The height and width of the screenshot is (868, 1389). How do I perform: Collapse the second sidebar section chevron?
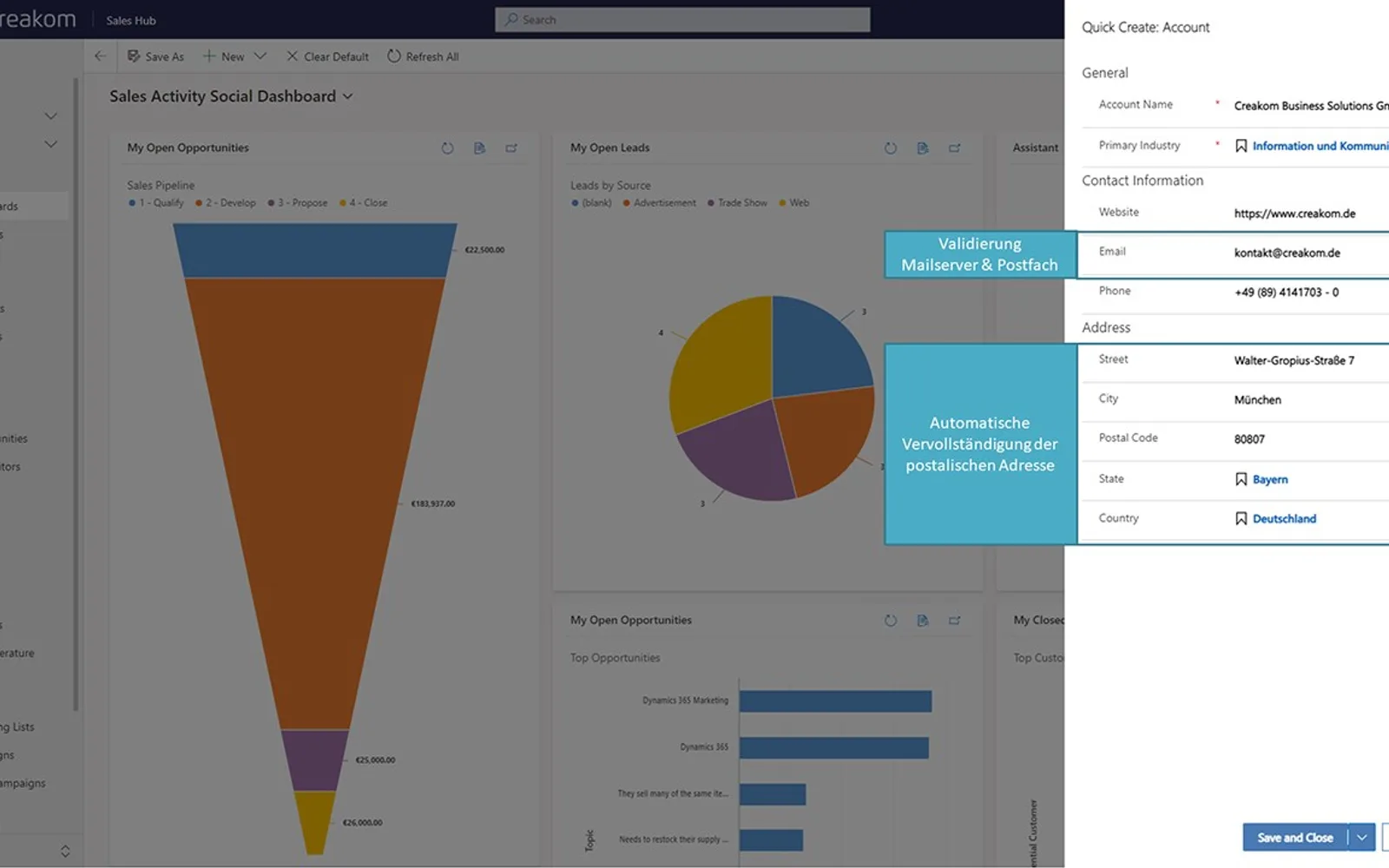(51, 144)
